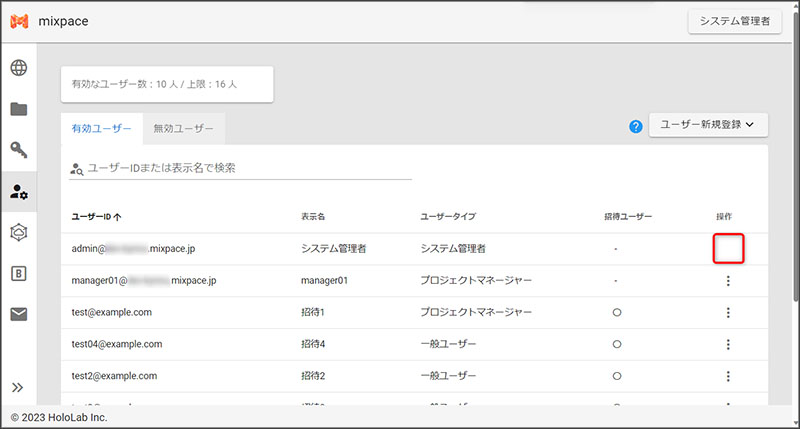Viewport: 800px width, 429px height.
Task: Open the mail envelope sidebar icon
Action: coord(18,314)
